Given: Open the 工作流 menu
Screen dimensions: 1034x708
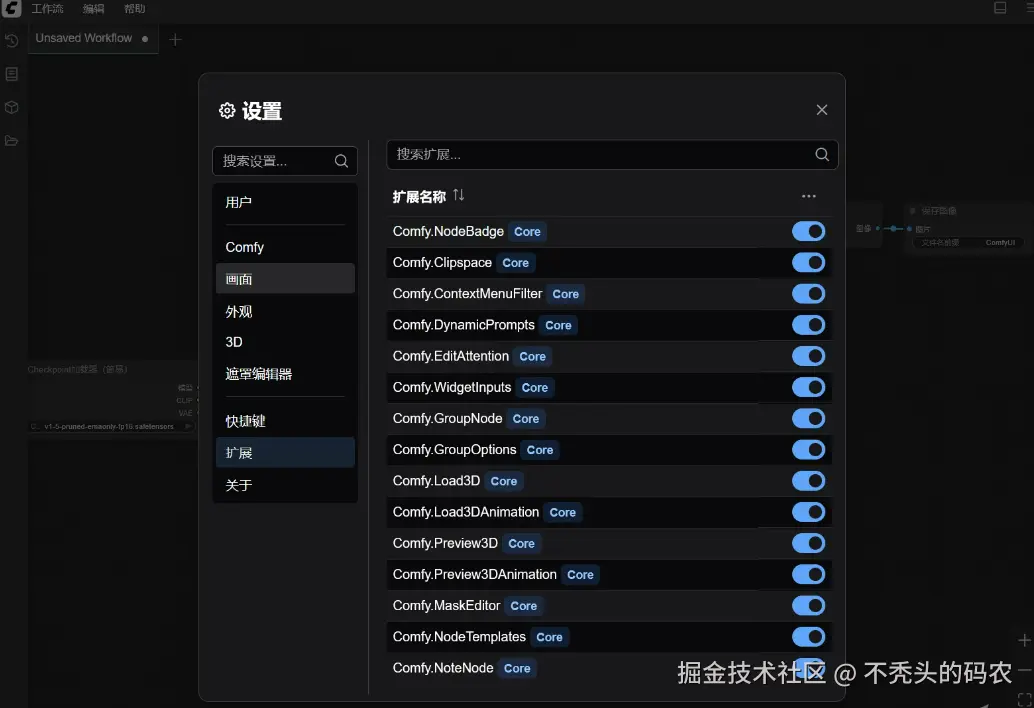Looking at the screenshot, I should [47, 9].
